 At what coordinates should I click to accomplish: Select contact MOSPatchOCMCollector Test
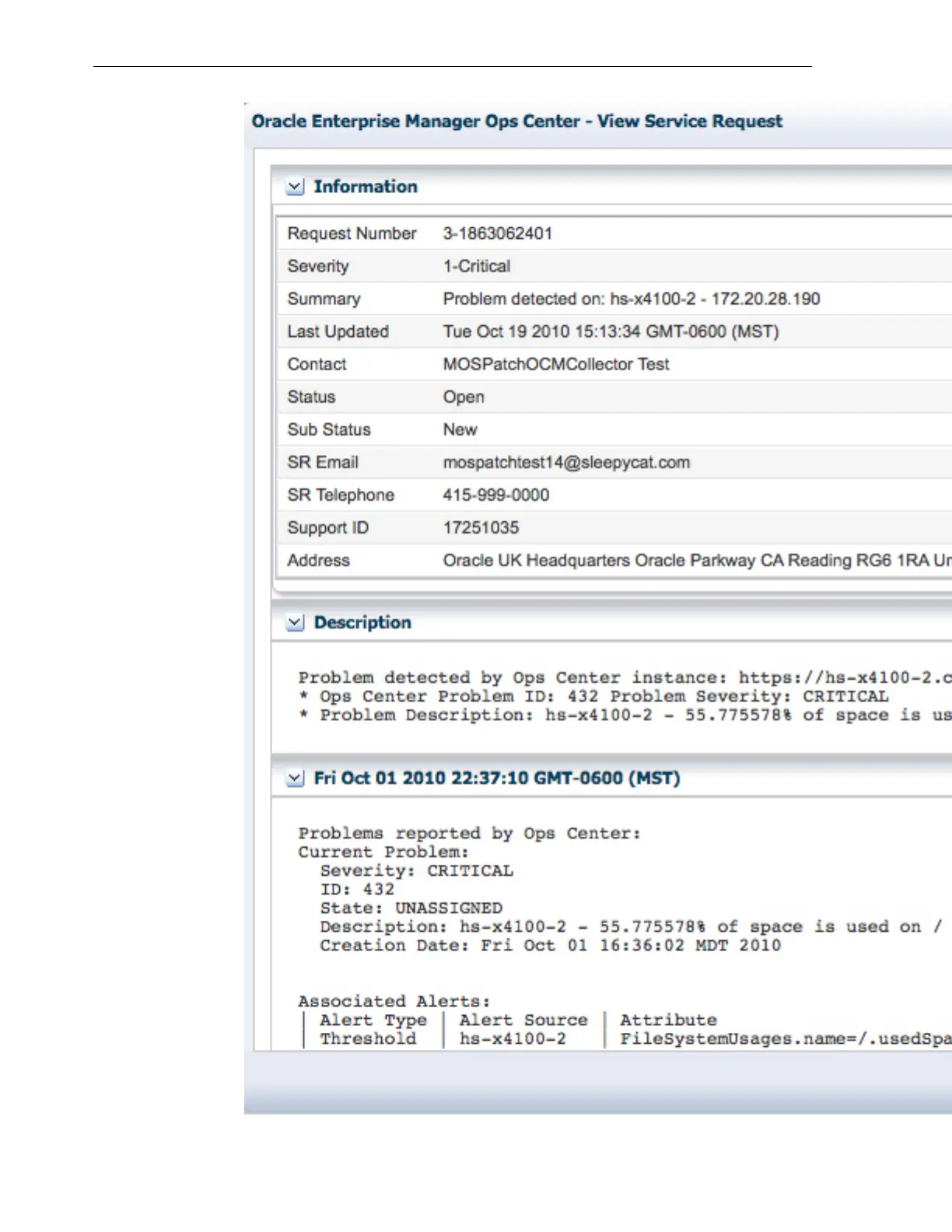tap(556, 364)
